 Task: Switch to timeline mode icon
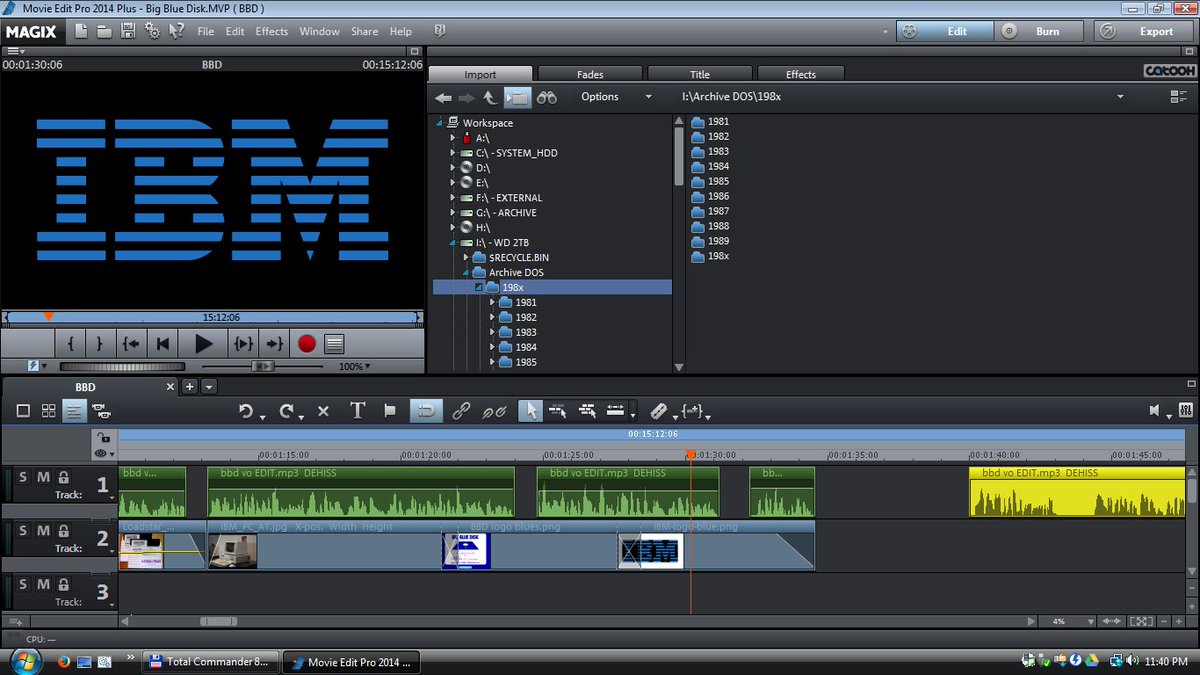[74, 410]
